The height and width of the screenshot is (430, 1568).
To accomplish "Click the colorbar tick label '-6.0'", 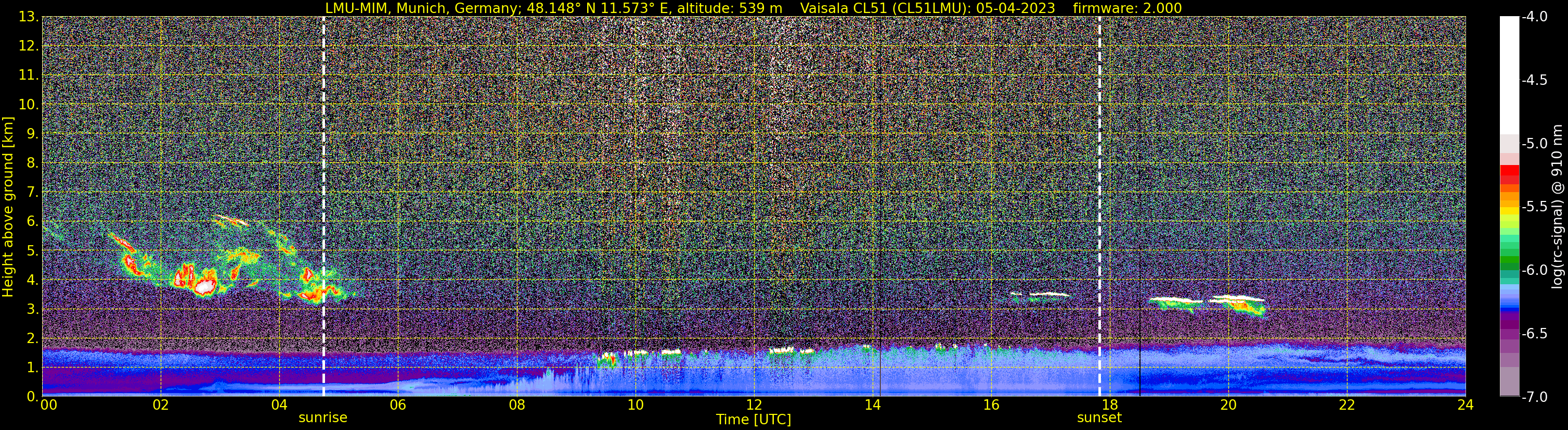I will tap(1534, 270).
